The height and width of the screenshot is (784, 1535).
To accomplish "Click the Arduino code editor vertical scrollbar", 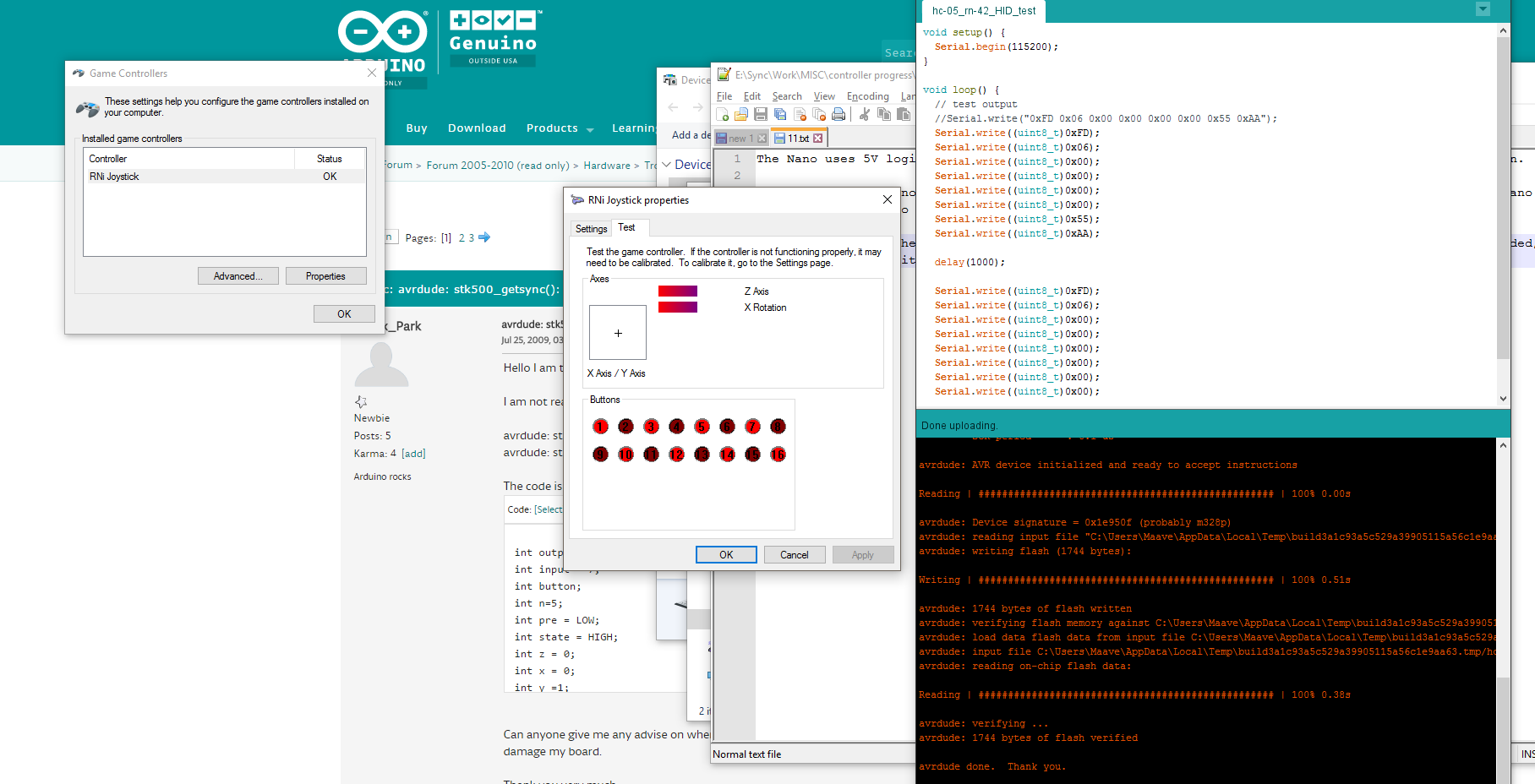I will 1503,199.
